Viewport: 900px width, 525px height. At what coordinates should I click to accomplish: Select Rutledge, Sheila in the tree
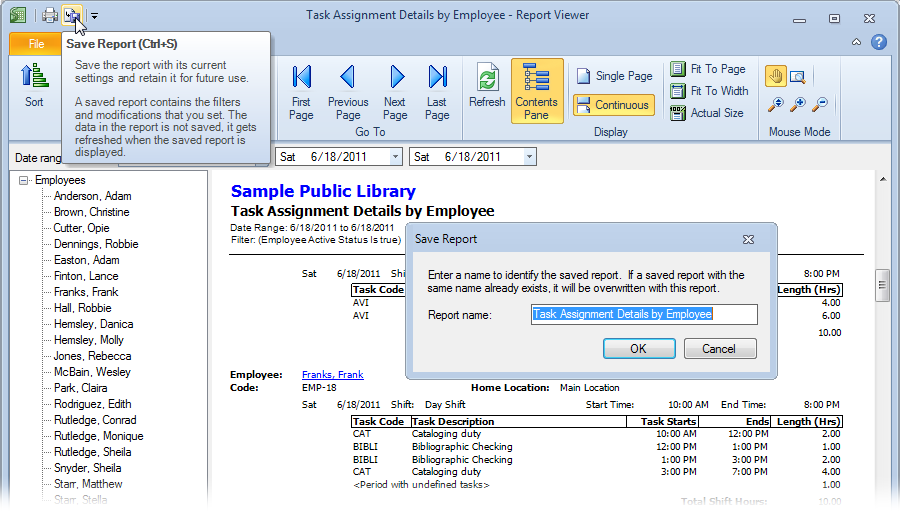[x=92, y=453]
